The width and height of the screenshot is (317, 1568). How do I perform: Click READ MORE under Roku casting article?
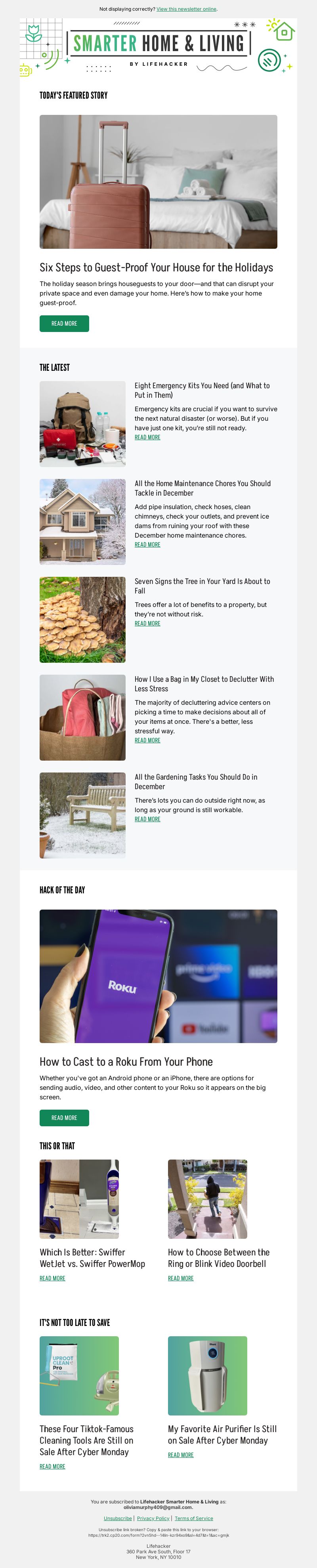coord(65,1118)
